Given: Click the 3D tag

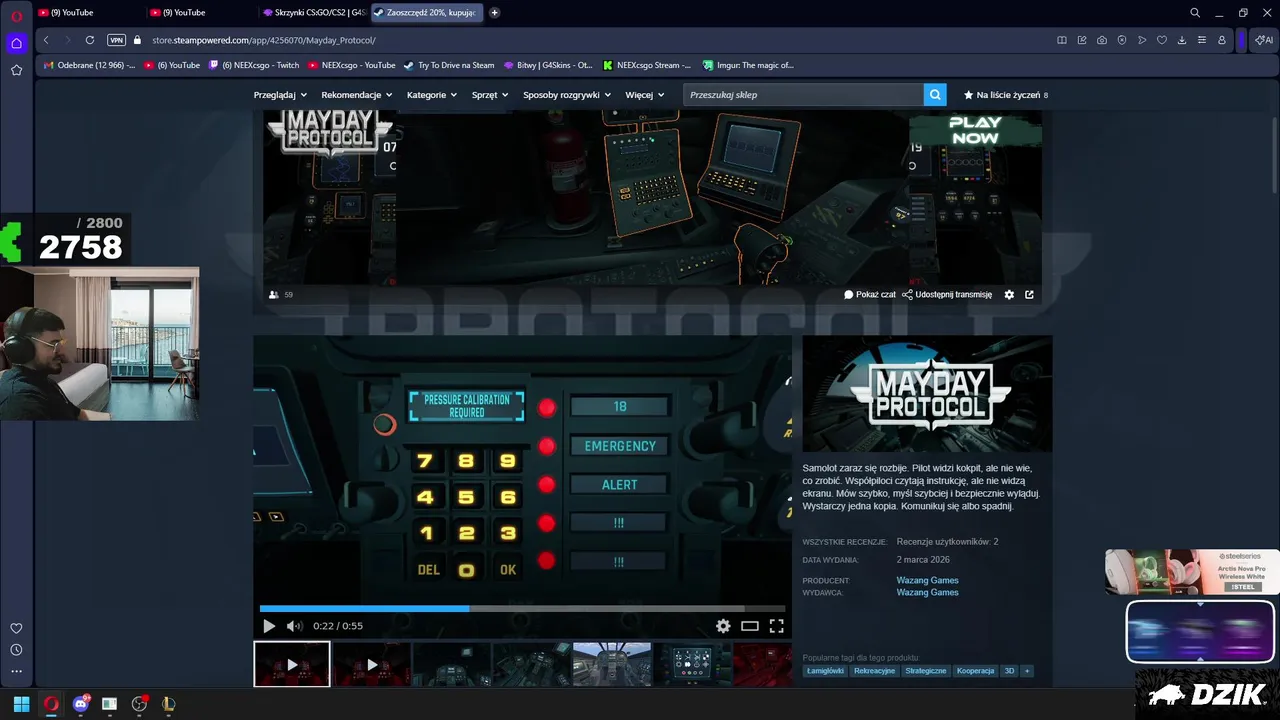Looking at the screenshot, I should tap(1009, 671).
